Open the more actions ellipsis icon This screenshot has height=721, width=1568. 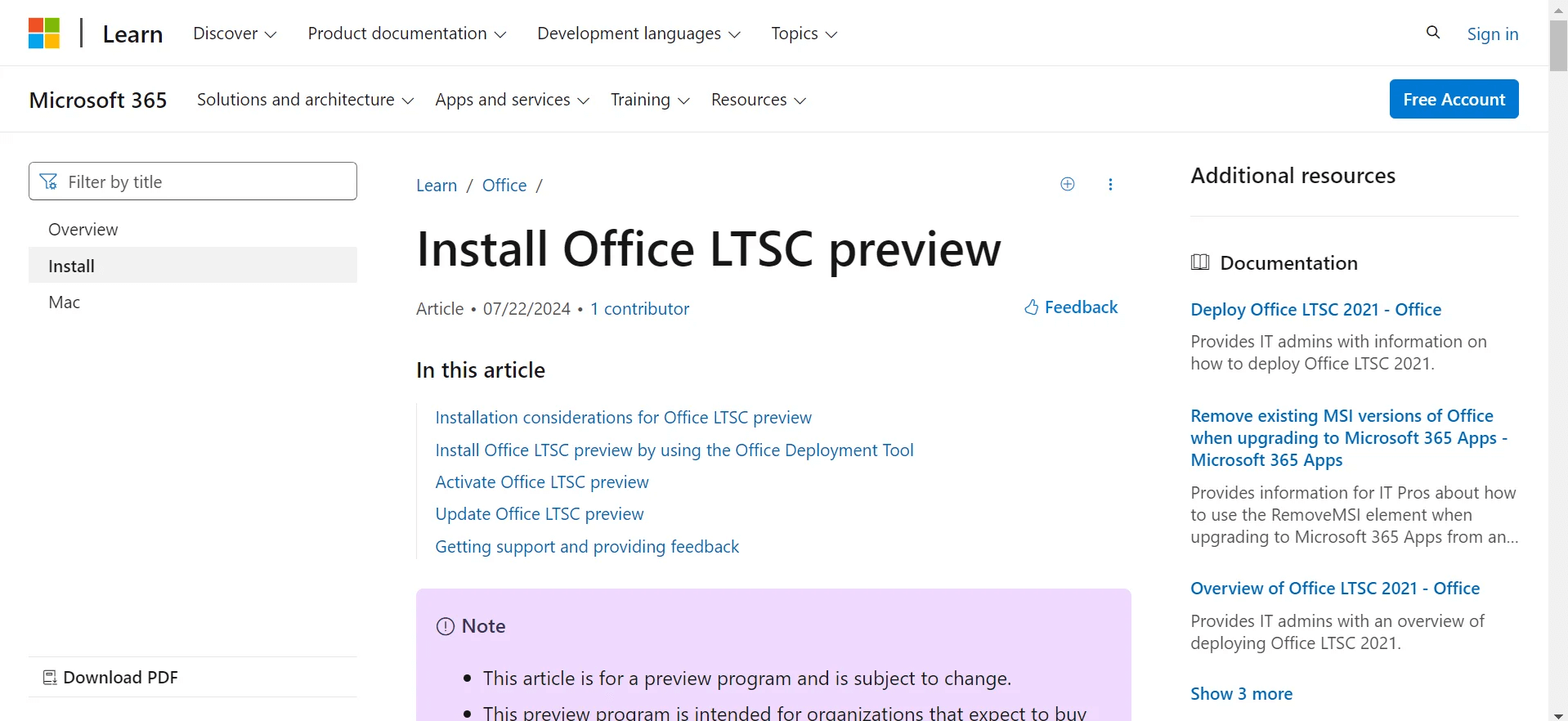click(x=1110, y=185)
